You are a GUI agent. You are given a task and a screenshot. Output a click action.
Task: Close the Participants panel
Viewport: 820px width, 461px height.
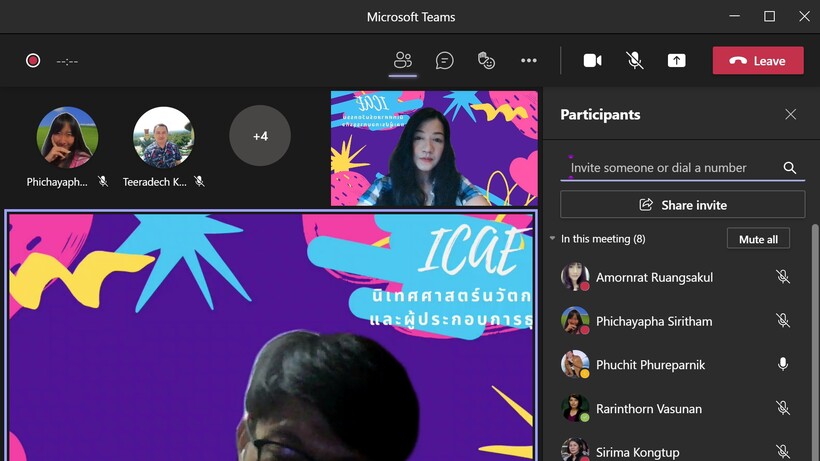pos(791,115)
